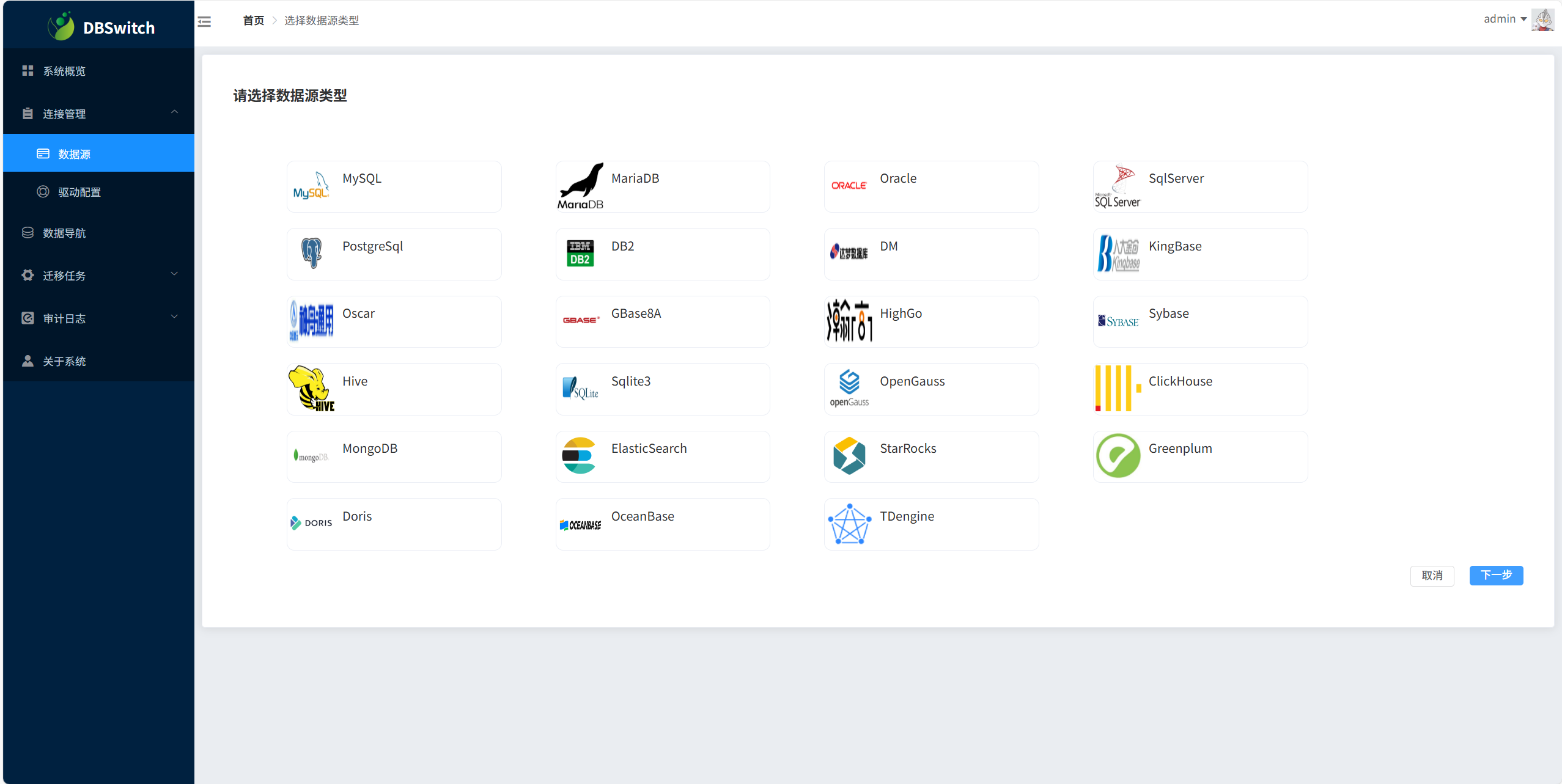Go to 数据导航 menu item
Image resolution: width=1562 pixels, height=784 pixels.
pyautogui.click(x=64, y=233)
